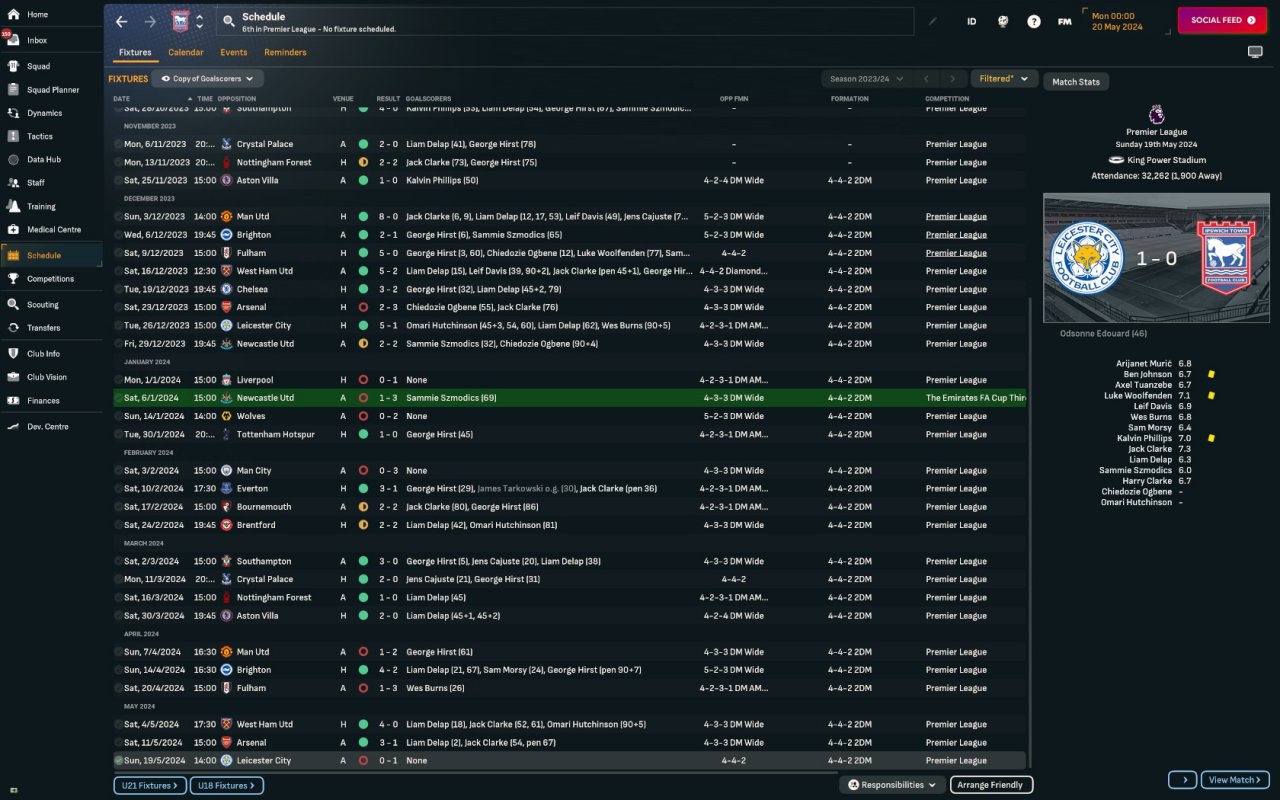Click the Opposition column header
The height and width of the screenshot is (800, 1280).
click(x=238, y=99)
